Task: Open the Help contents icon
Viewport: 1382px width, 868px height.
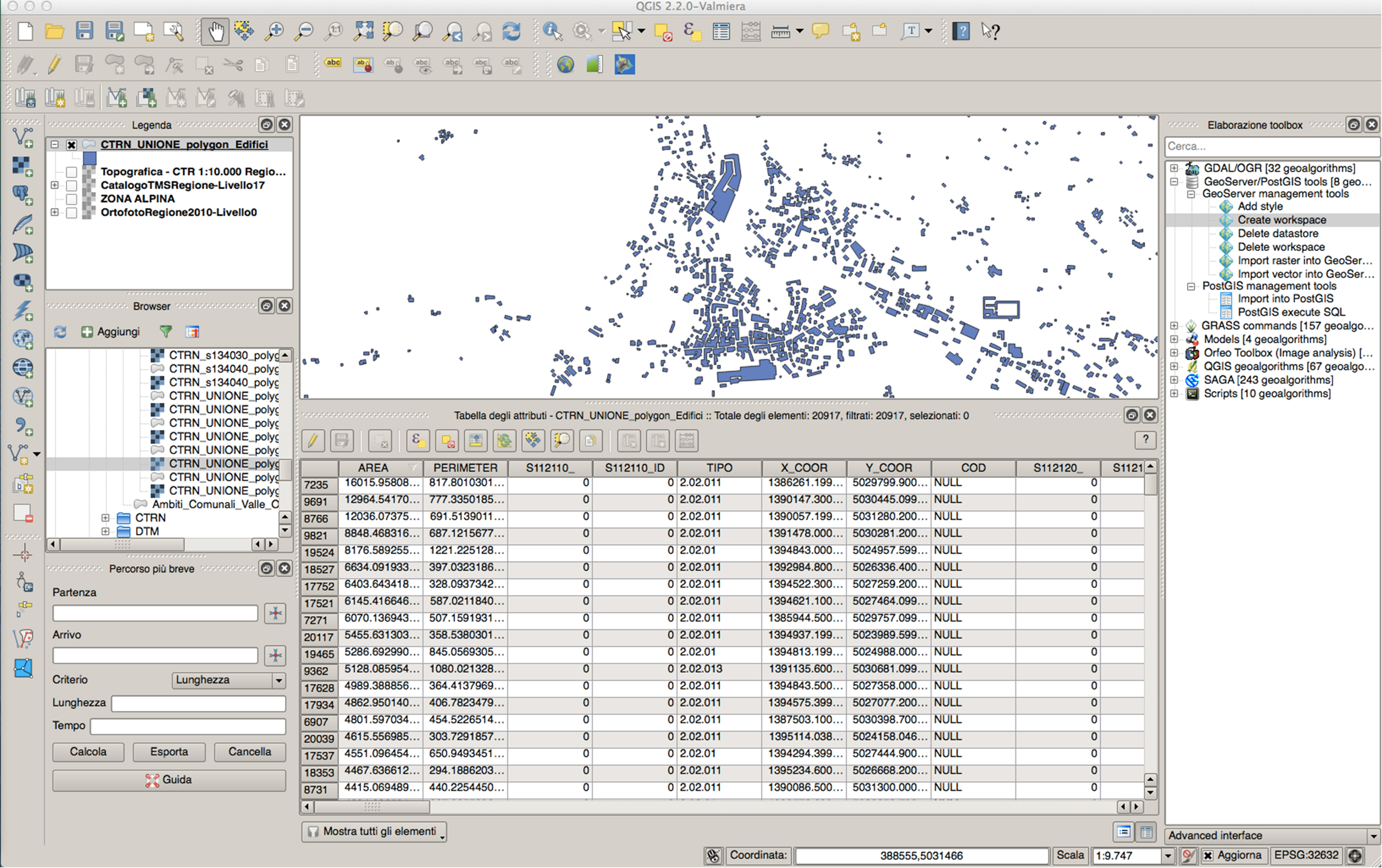Action: tap(961, 31)
